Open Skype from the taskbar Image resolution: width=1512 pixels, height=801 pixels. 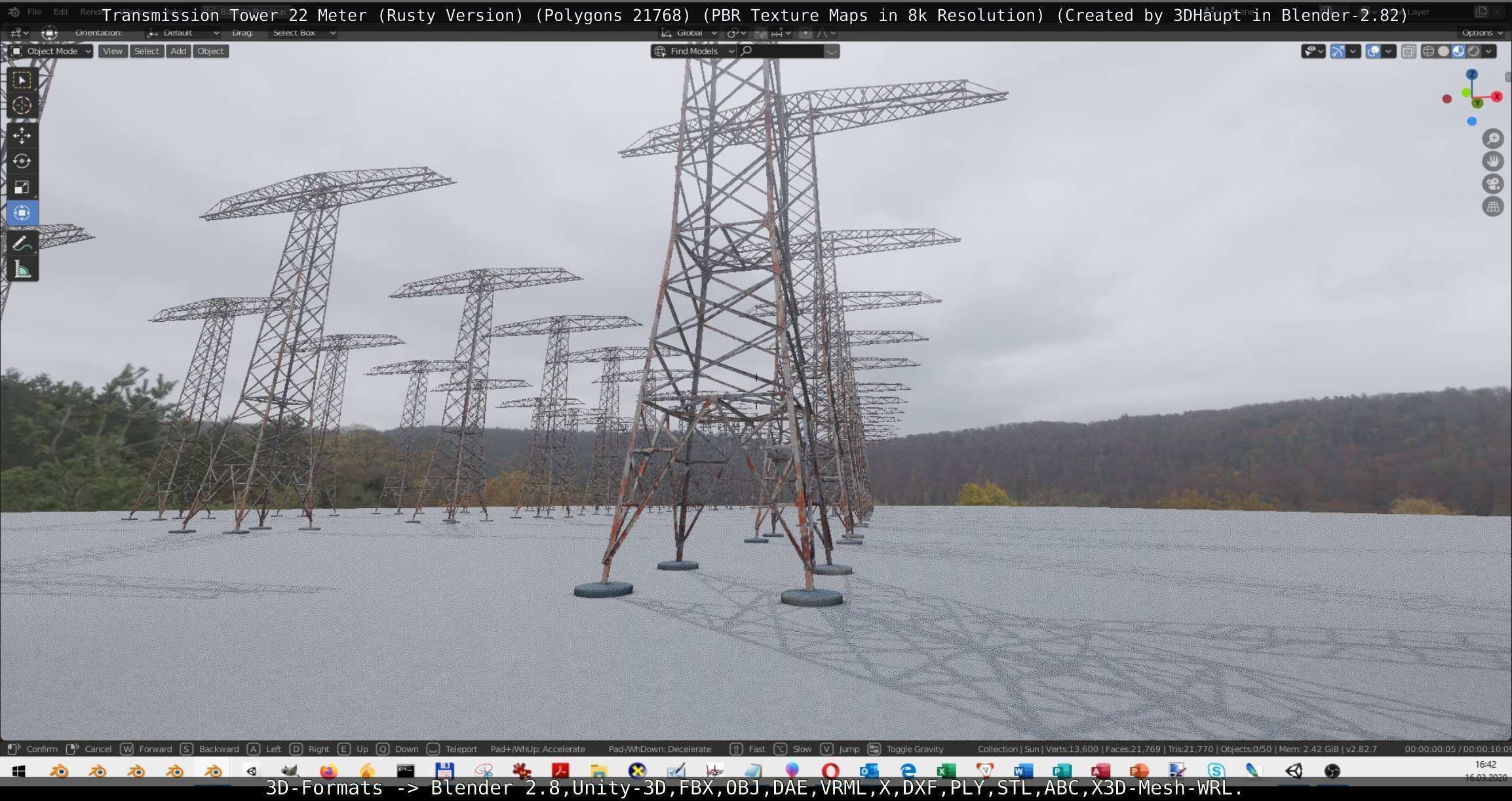pyautogui.click(x=1216, y=771)
